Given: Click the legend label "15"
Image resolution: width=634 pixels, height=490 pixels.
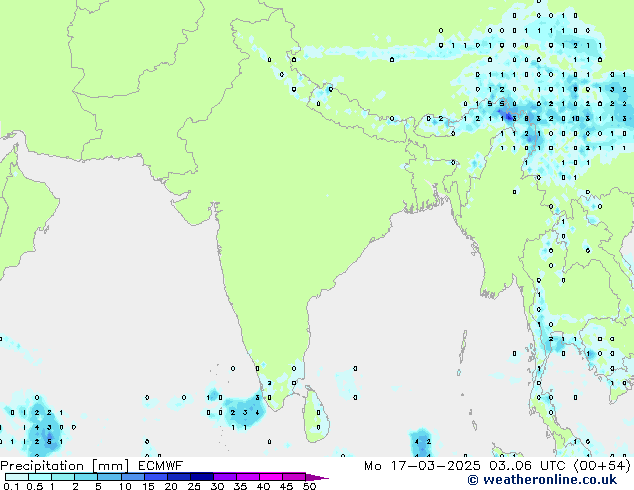Looking at the screenshot, I should (x=148, y=486).
